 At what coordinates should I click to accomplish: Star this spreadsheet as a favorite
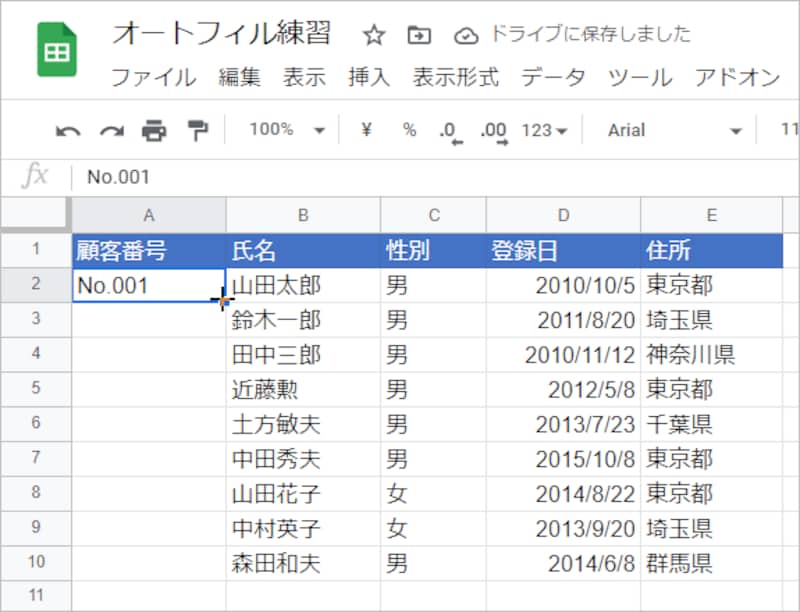374,34
